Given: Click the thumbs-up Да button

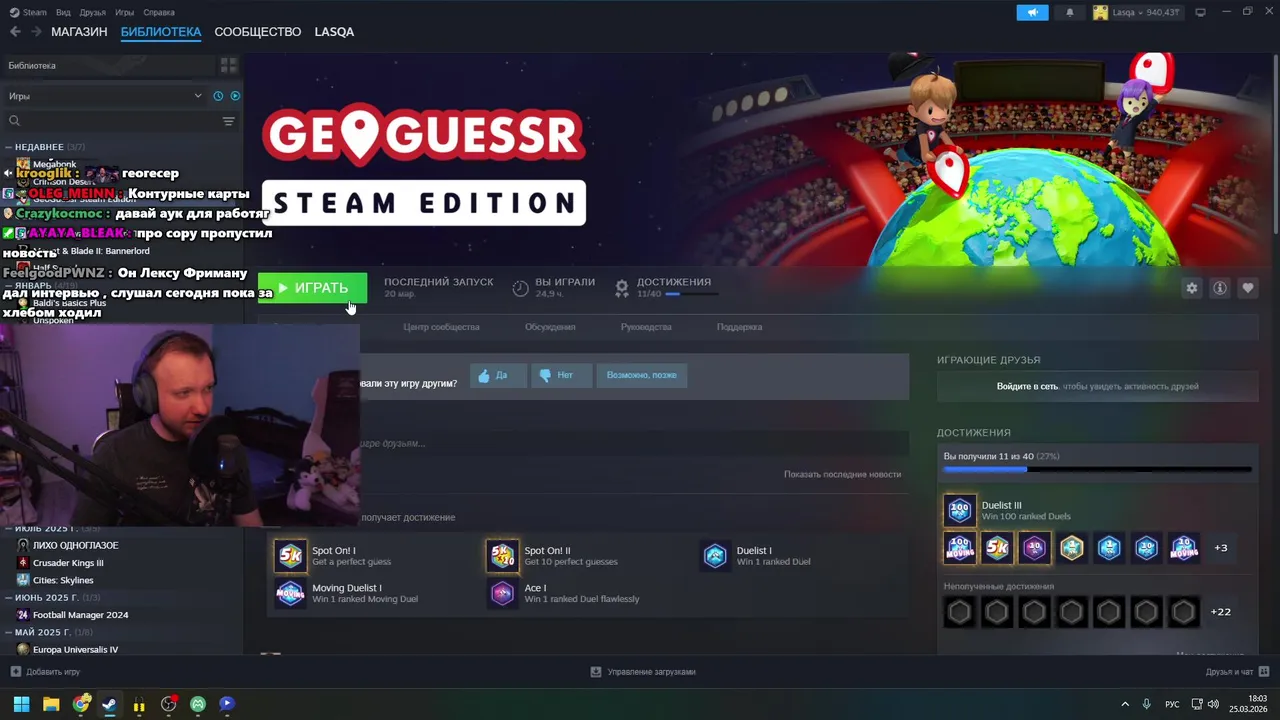Looking at the screenshot, I should point(498,375).
